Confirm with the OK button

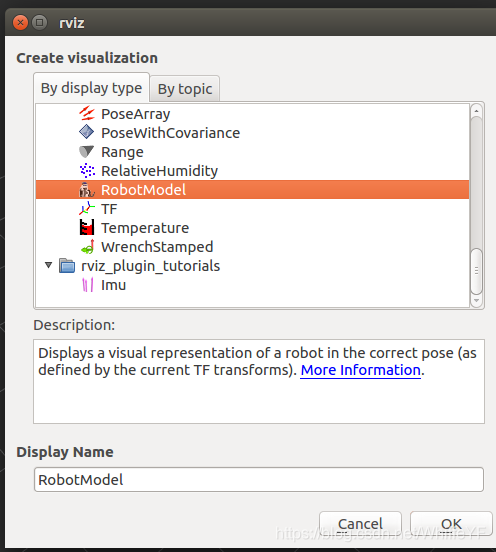[451, 524]
